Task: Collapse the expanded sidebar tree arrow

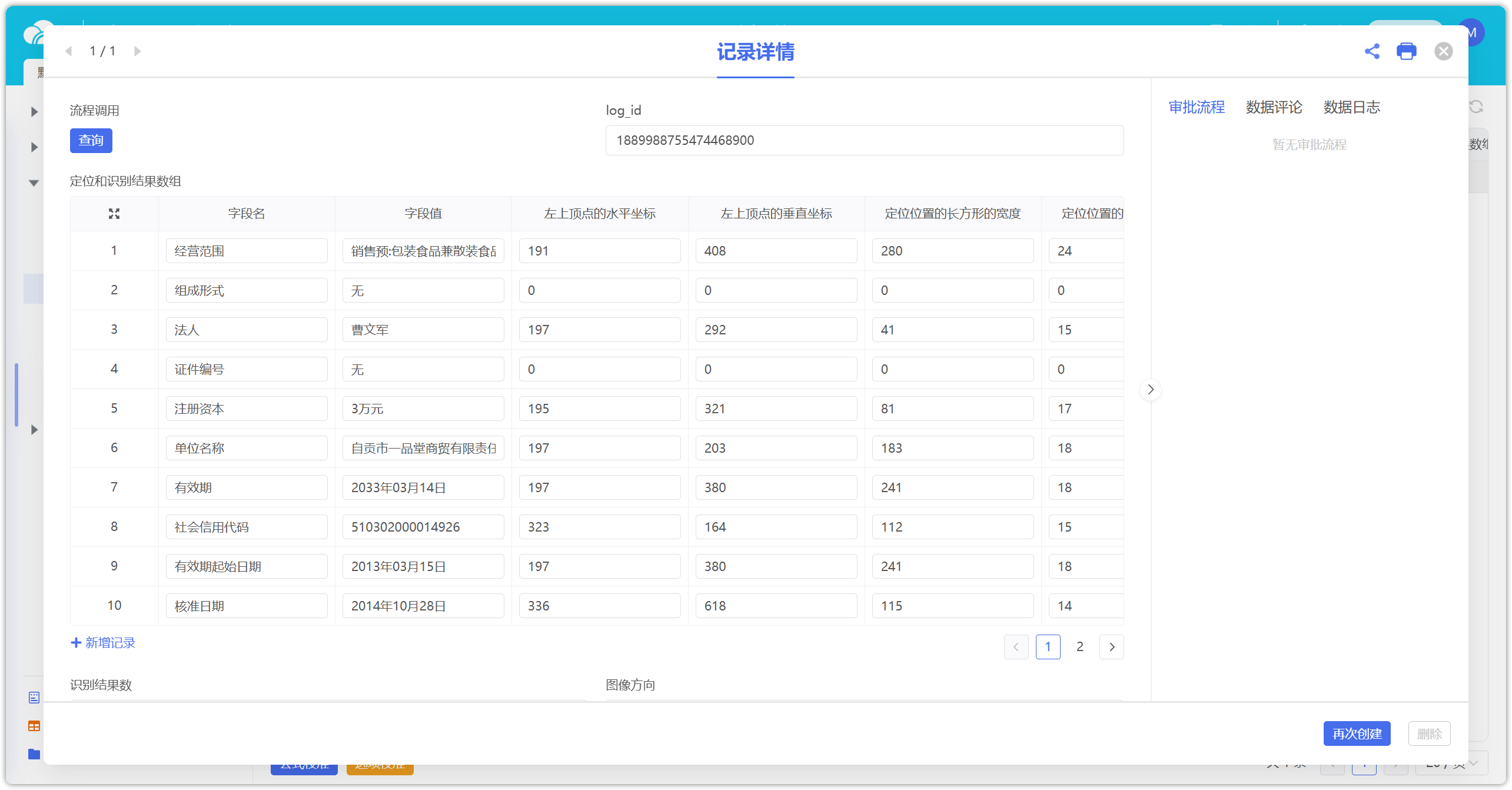Action: pos(34,183)
